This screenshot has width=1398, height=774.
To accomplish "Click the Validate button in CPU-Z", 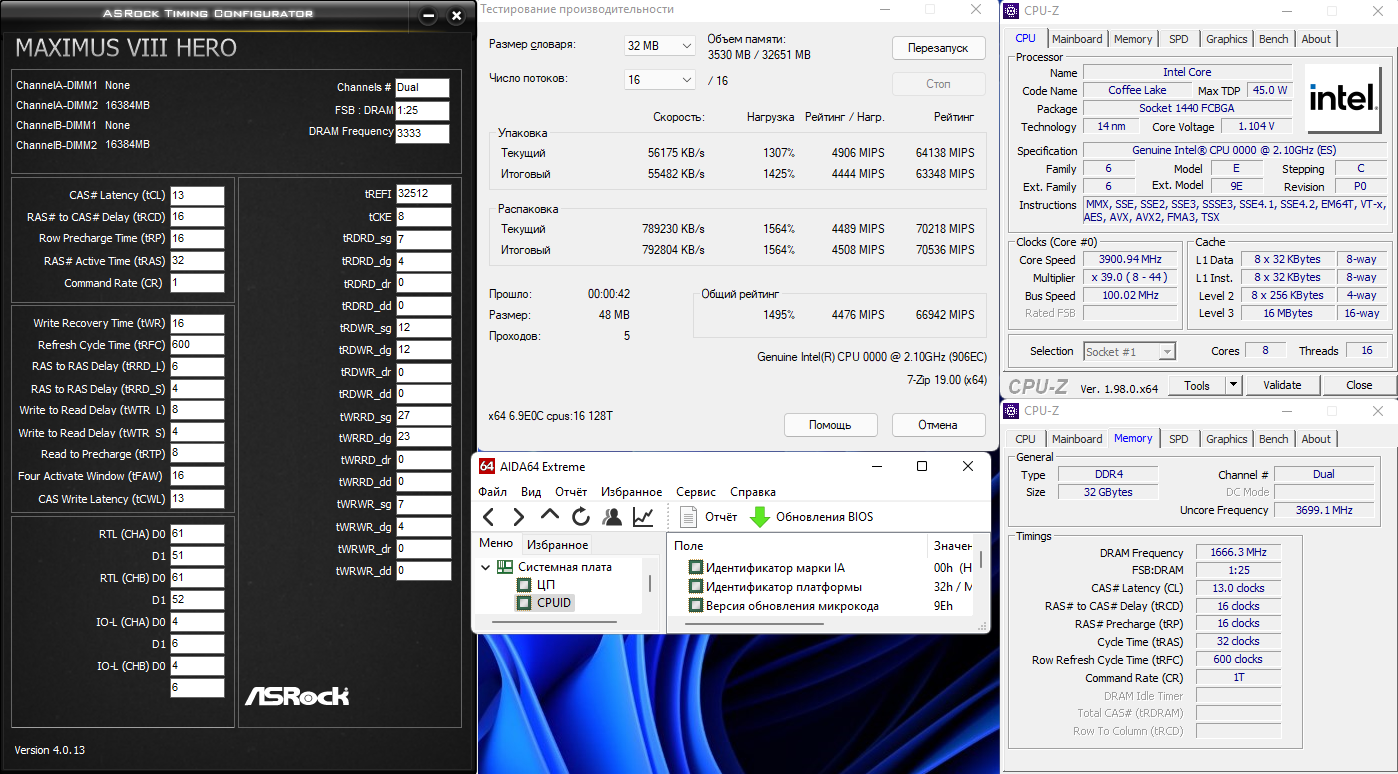I will pos(1282,385).
